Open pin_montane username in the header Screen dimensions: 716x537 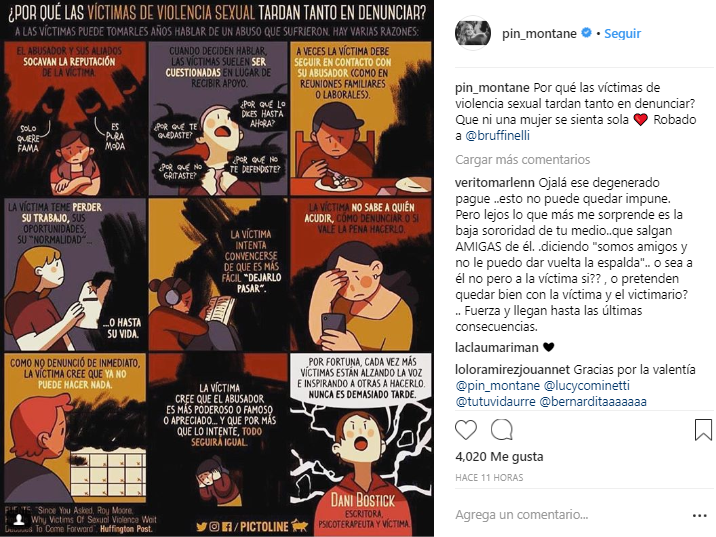click(539, 33)
